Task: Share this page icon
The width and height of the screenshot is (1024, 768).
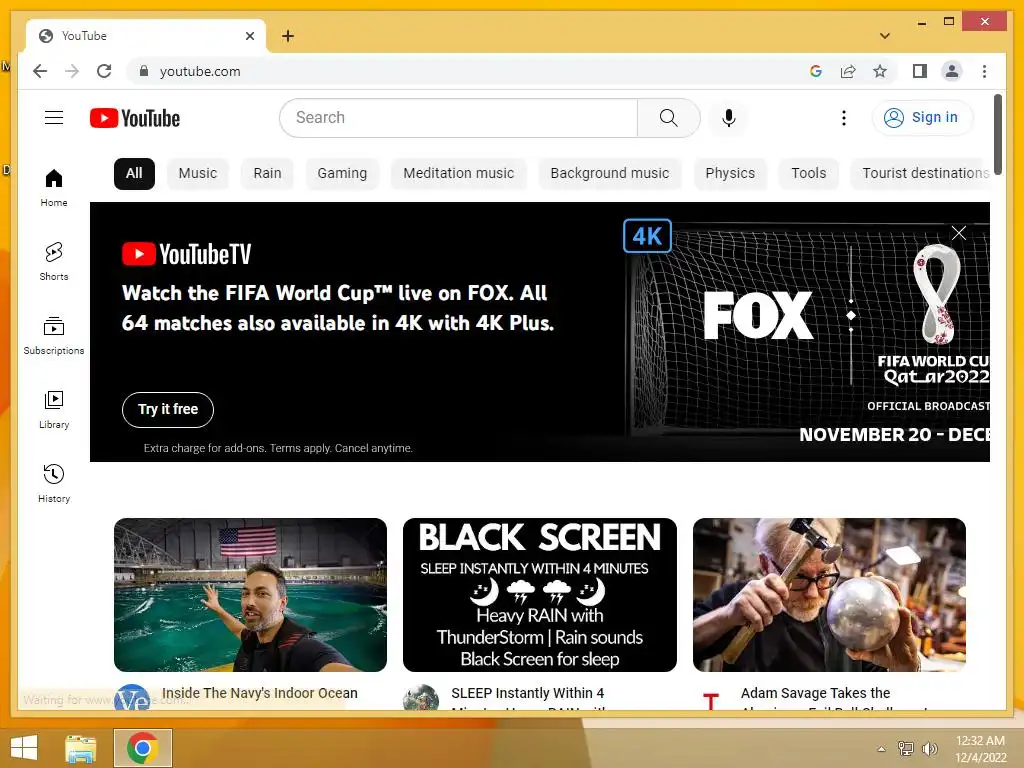Action: [x=848, y=71]
